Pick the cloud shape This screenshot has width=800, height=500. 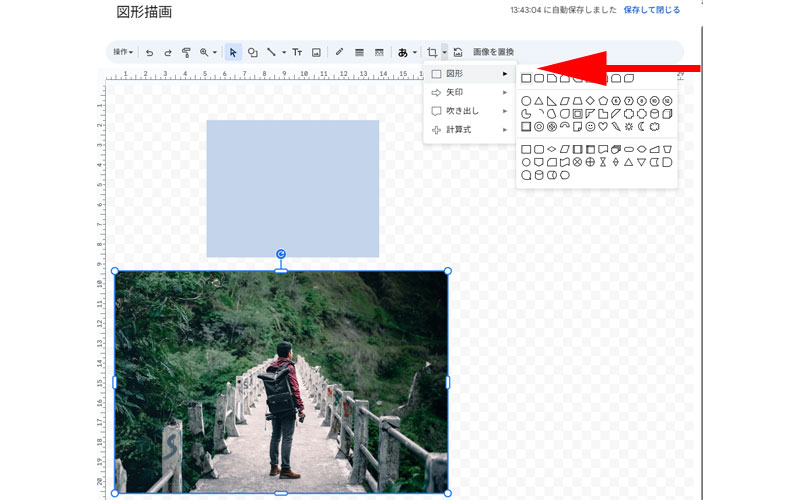[x=655, y=126]
